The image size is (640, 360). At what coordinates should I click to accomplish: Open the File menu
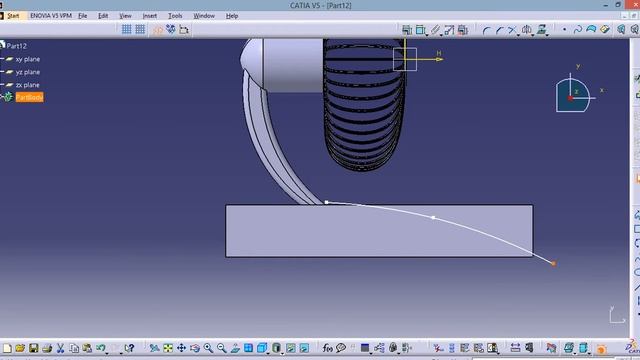(83, 16)
